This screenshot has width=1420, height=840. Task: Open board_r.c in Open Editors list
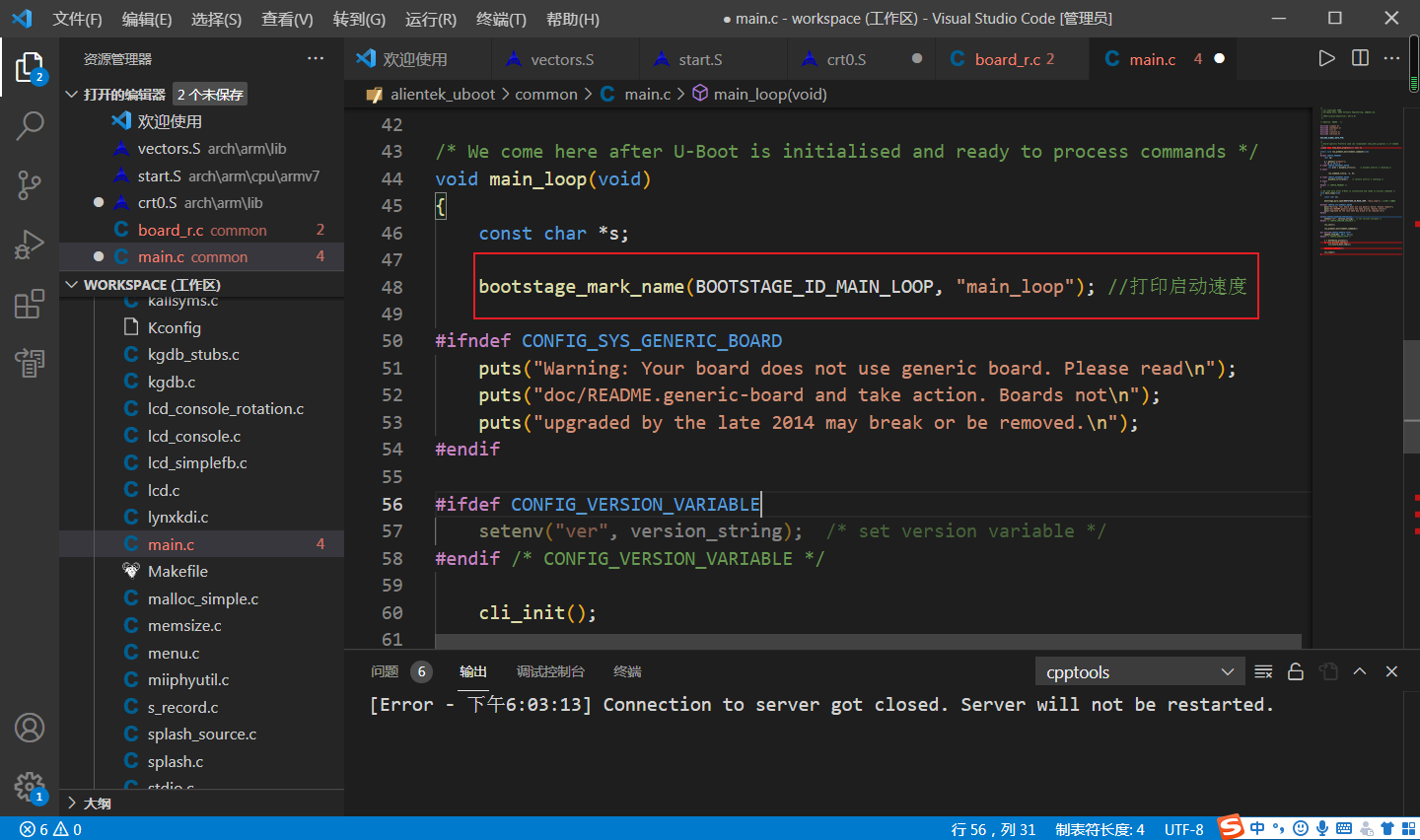[201, 230]
